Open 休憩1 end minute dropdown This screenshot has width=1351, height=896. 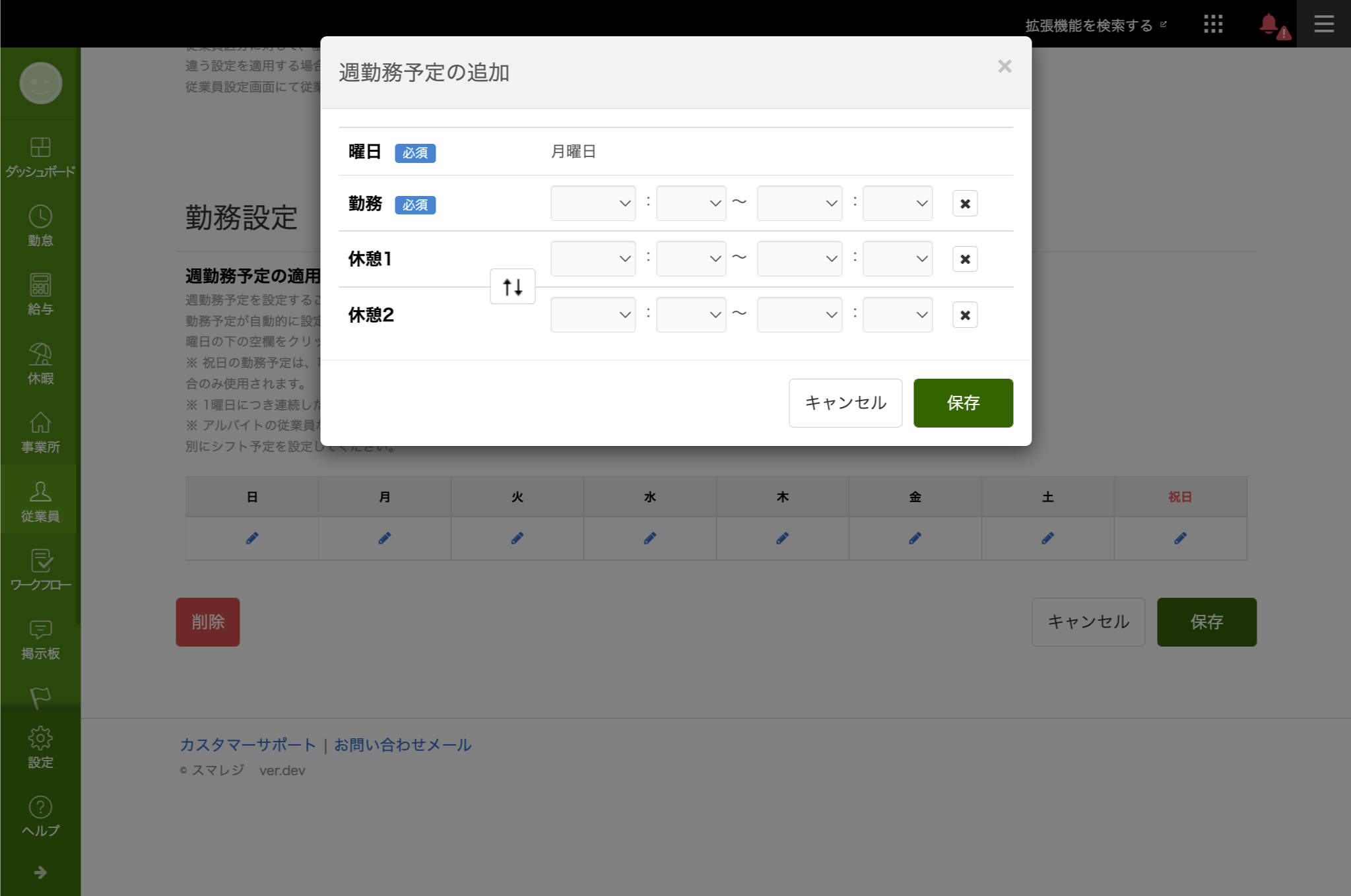tap(898, 259)
